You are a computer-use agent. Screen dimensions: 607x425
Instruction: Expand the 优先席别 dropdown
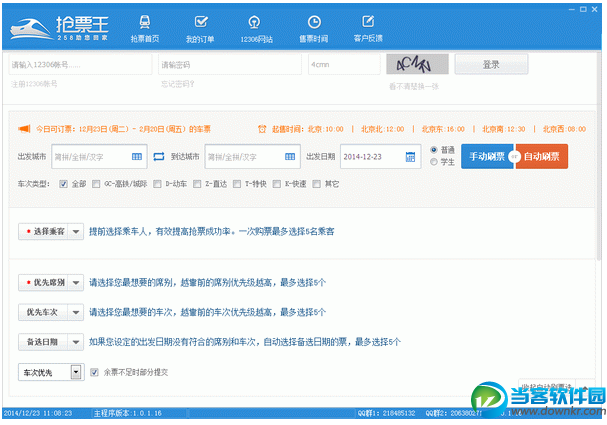tap(49, 283)
